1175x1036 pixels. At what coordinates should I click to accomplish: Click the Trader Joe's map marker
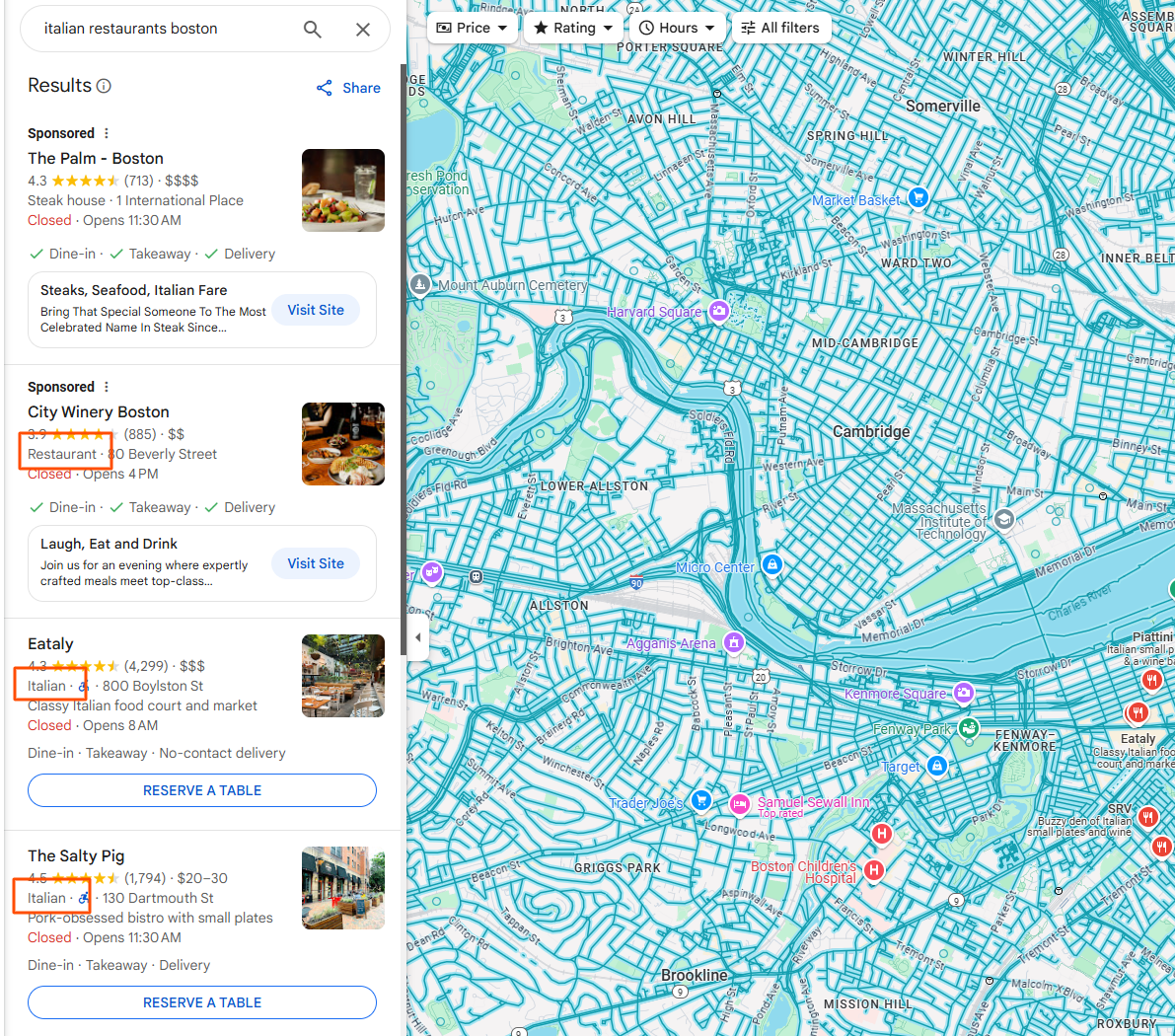pyautogui.click(x=700, y=802)
